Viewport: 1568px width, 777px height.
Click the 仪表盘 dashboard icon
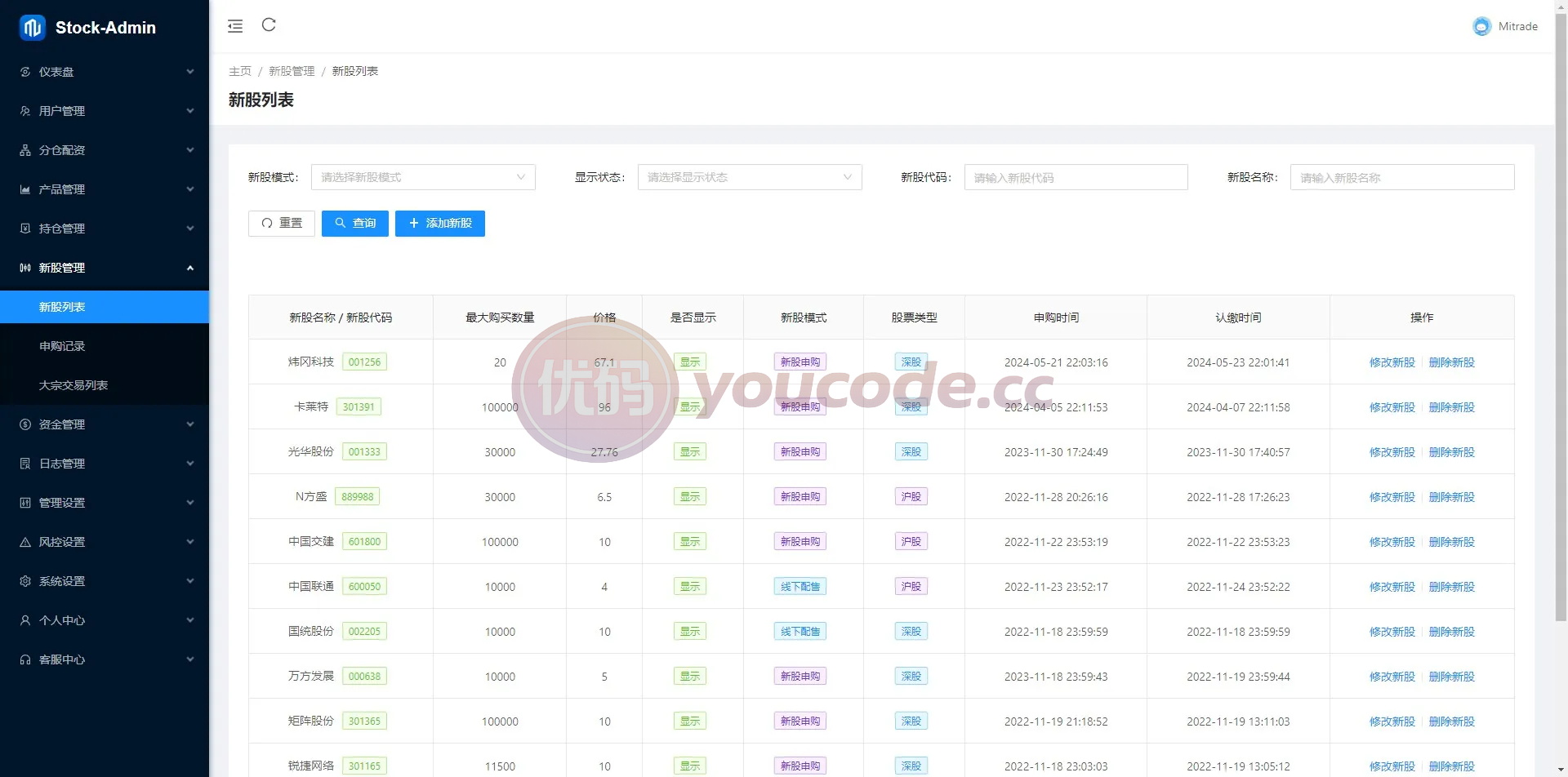point(25,72)
